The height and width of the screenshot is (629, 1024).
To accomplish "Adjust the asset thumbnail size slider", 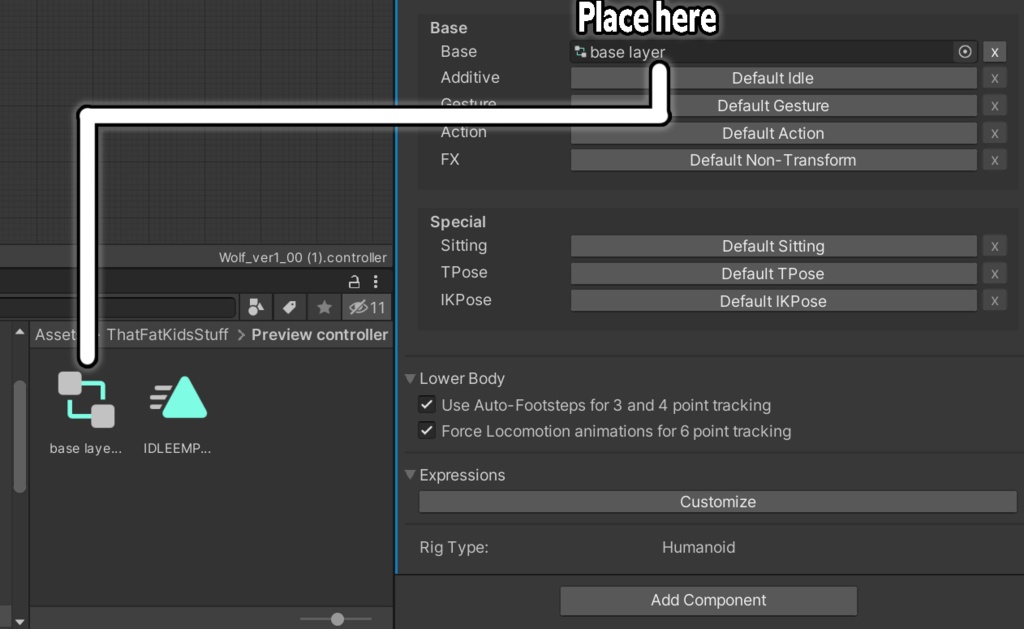I will tap(336, 619).
